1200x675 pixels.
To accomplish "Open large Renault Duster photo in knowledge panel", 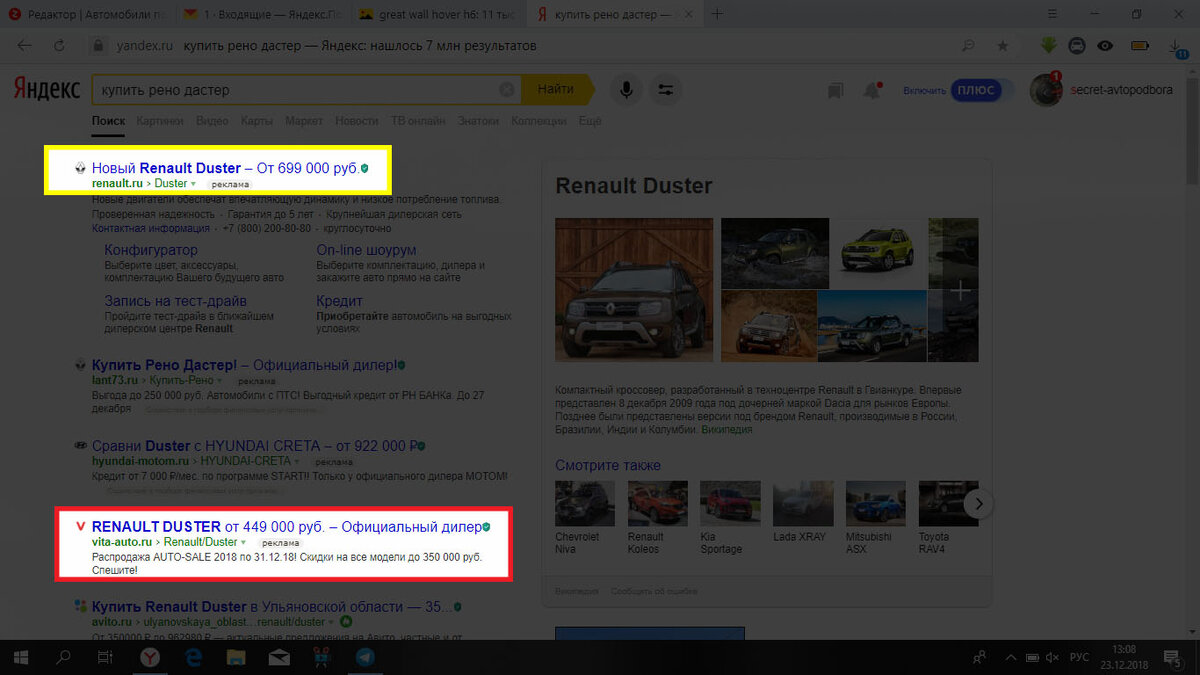I will click(x=634, y=290).
